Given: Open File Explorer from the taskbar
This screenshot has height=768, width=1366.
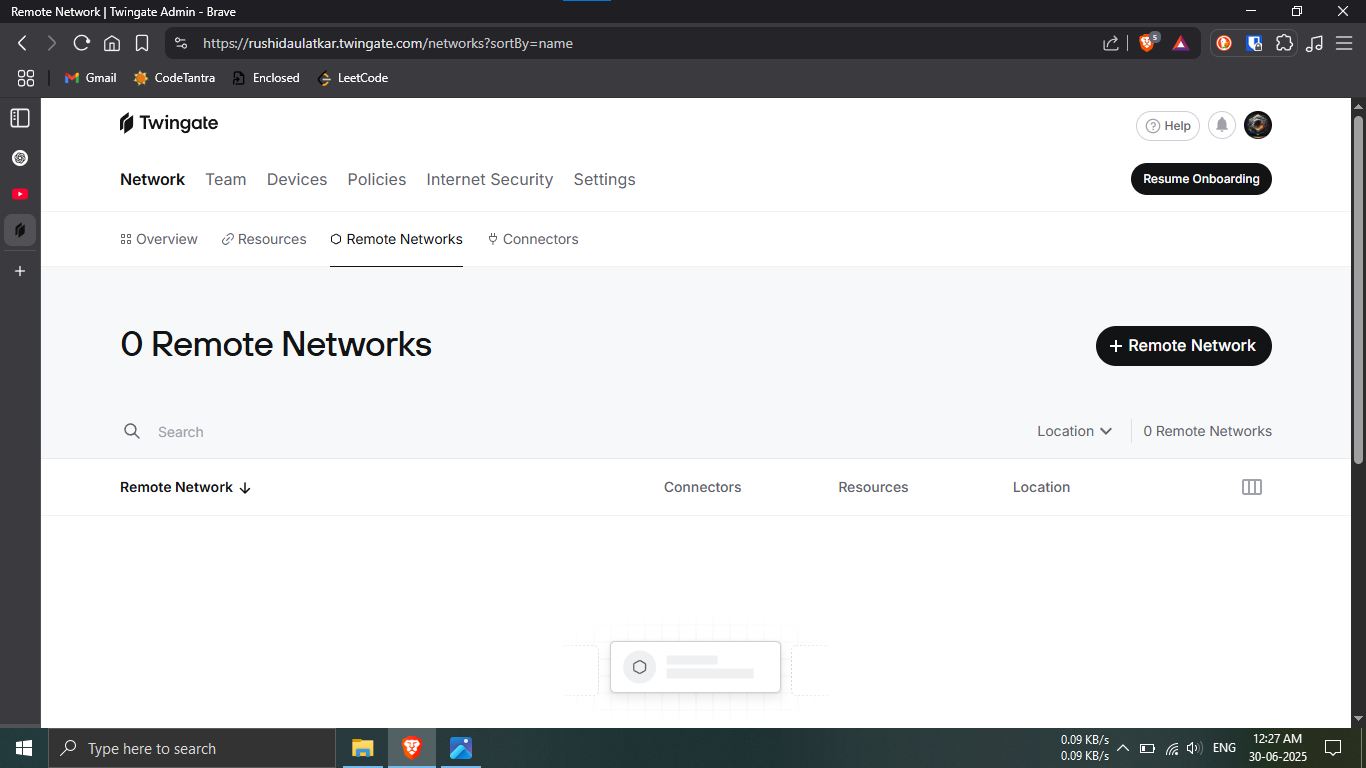Looking at the screenshot, I should tap(362, 748).
